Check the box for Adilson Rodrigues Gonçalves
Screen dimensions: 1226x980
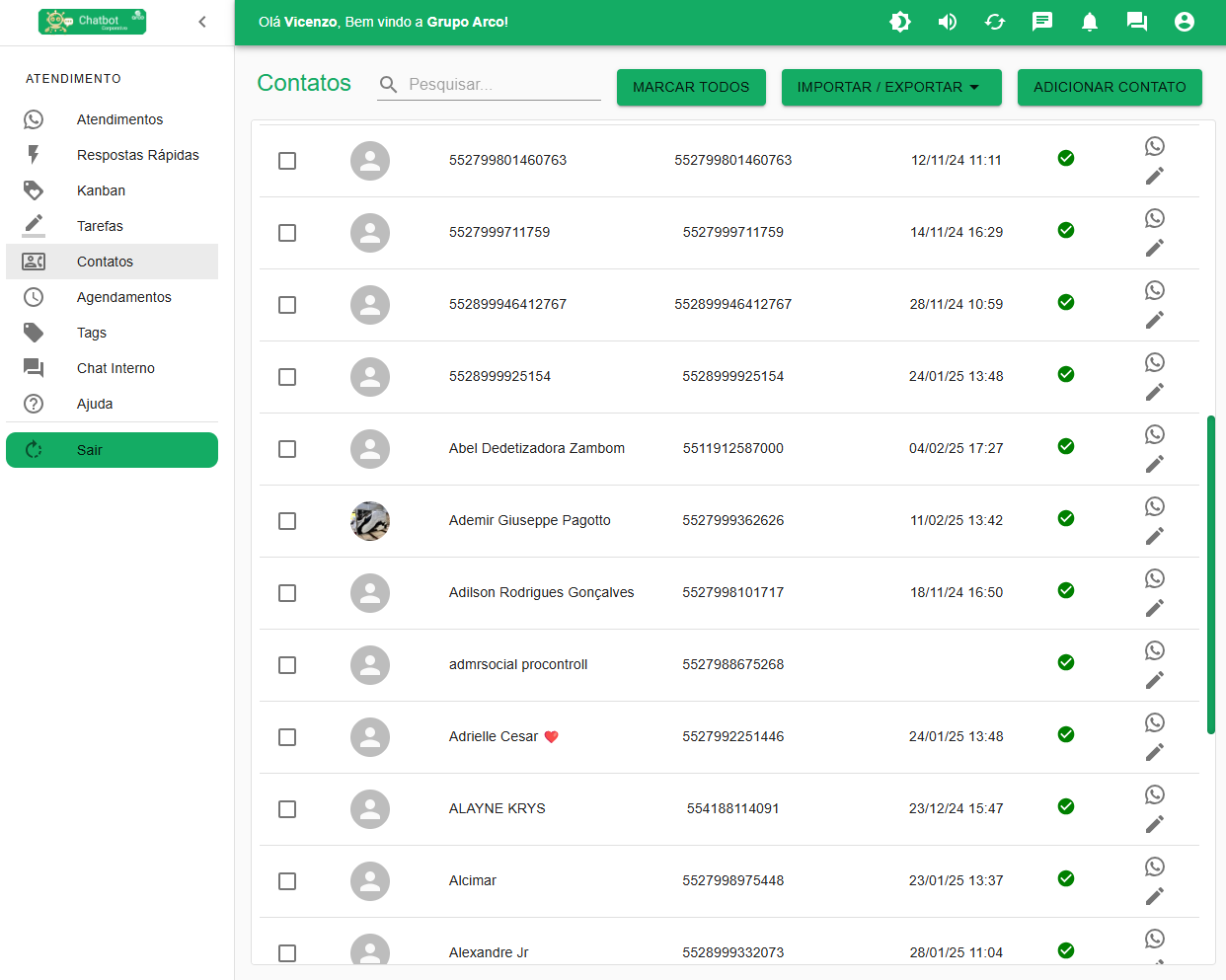point(287,593)
